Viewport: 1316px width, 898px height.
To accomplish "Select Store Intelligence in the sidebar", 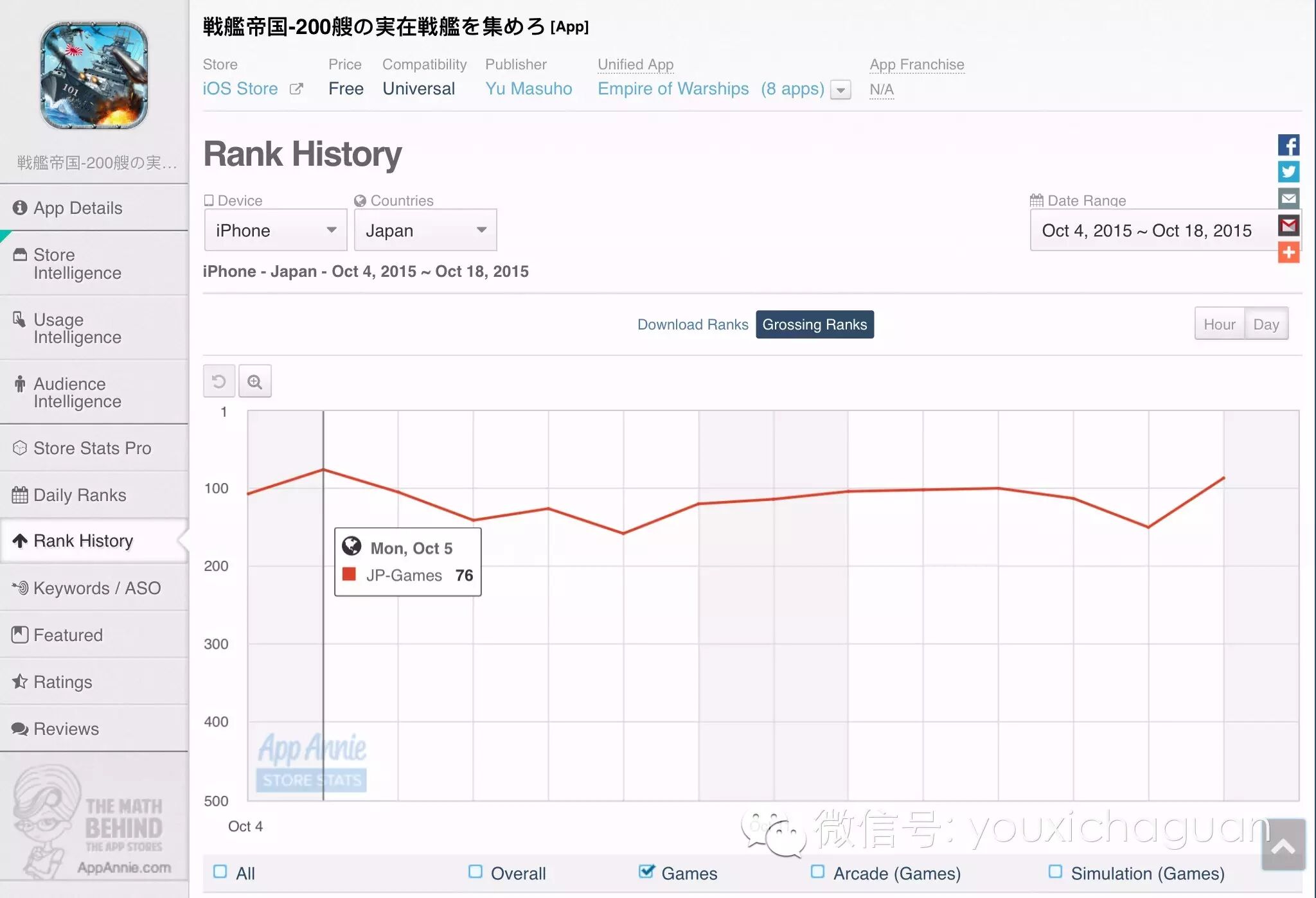I will point(77,263).
